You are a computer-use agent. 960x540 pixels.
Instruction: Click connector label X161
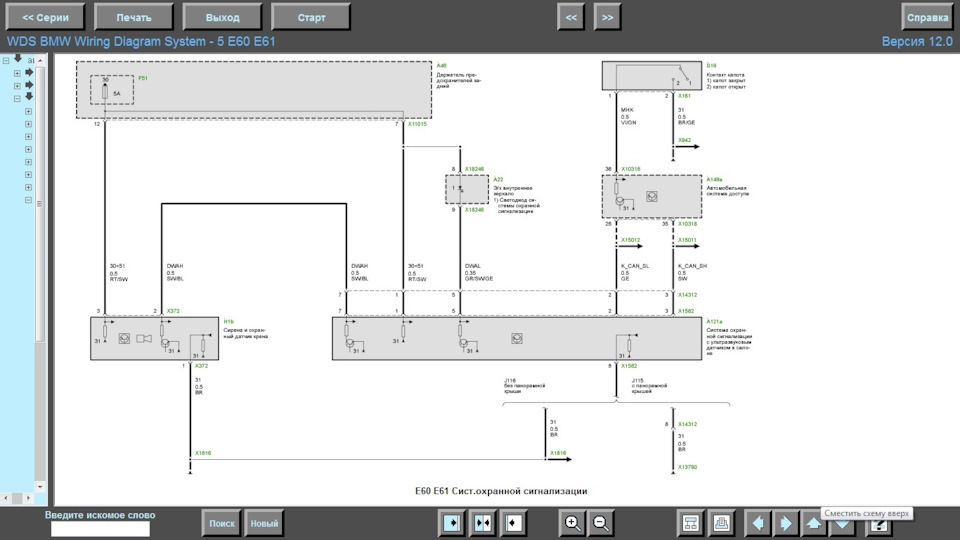[684, 96]
